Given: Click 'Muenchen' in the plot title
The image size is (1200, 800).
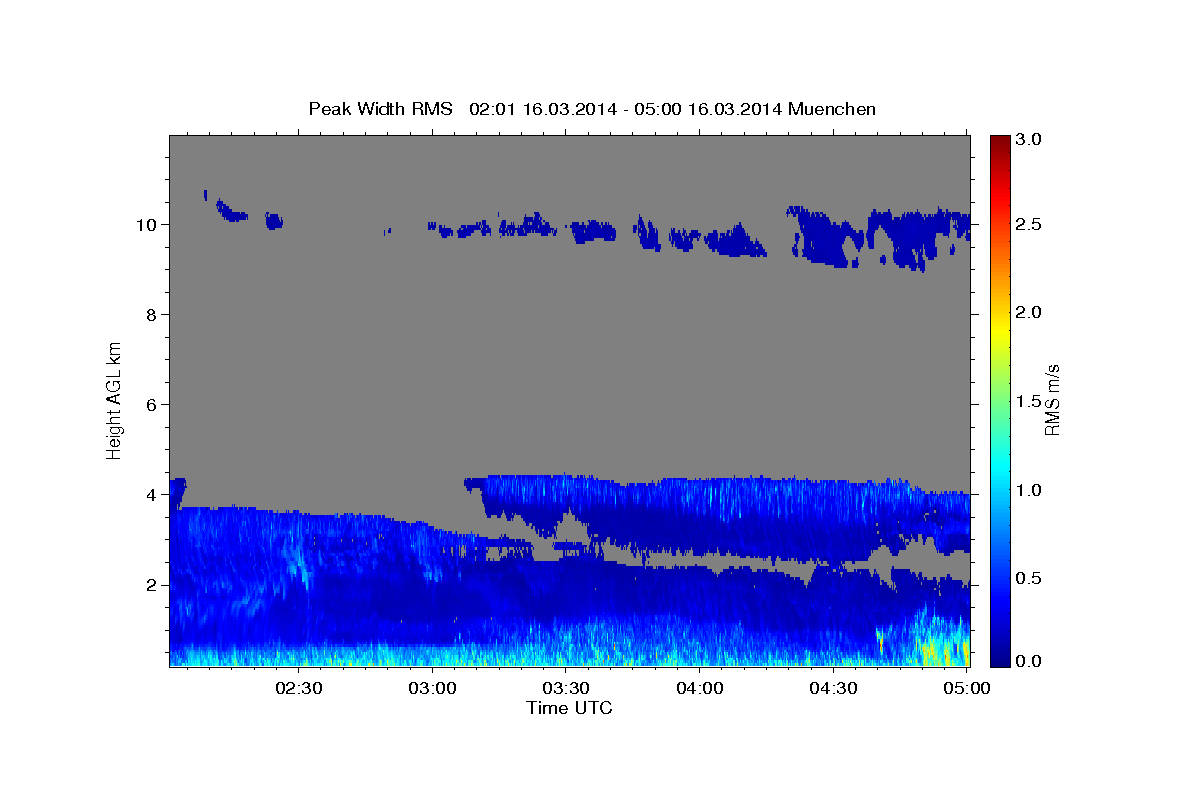Looking at the screenshot, I should pyautogui.click(x=832, y=108).
